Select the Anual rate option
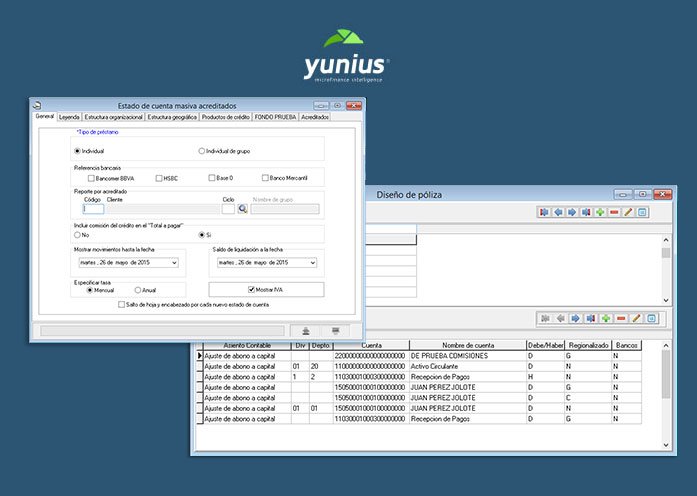Viewport: 697px width, 496px height. [x=137, y=290]
